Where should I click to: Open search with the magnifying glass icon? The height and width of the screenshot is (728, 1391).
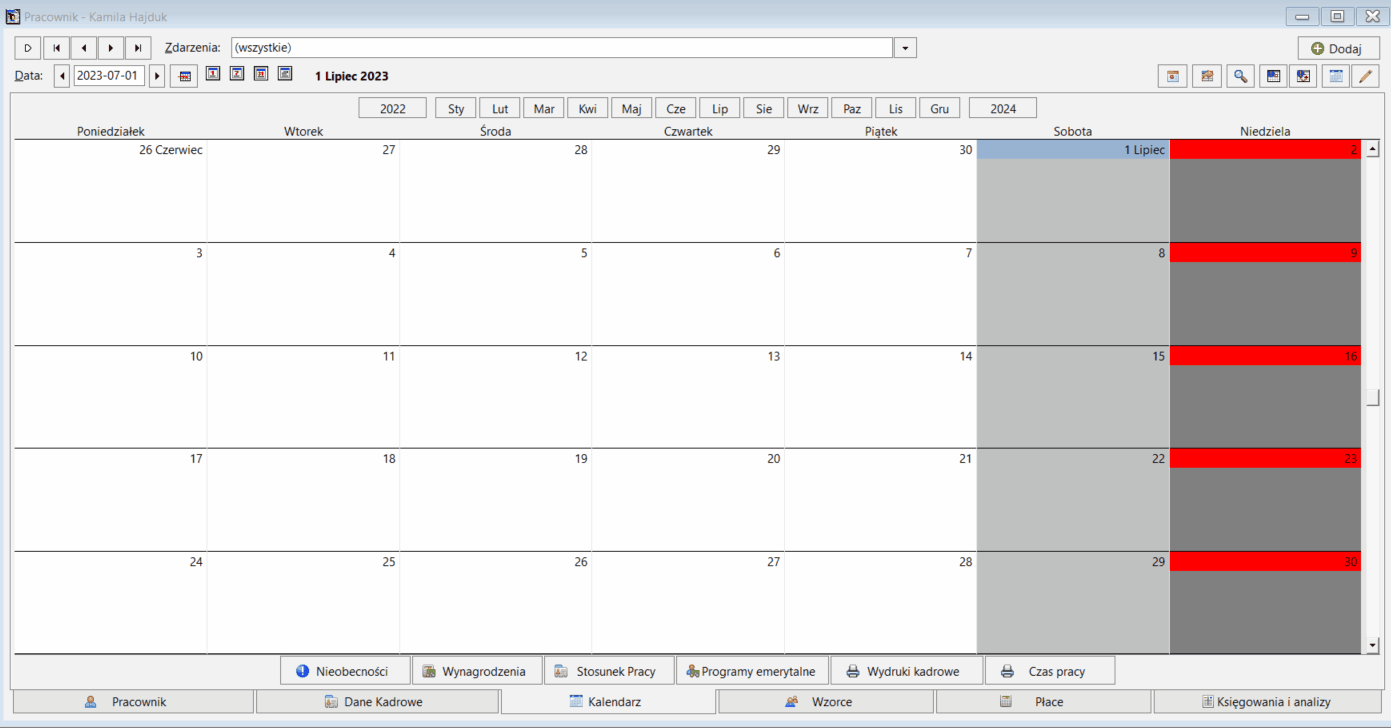(1240, 76)
